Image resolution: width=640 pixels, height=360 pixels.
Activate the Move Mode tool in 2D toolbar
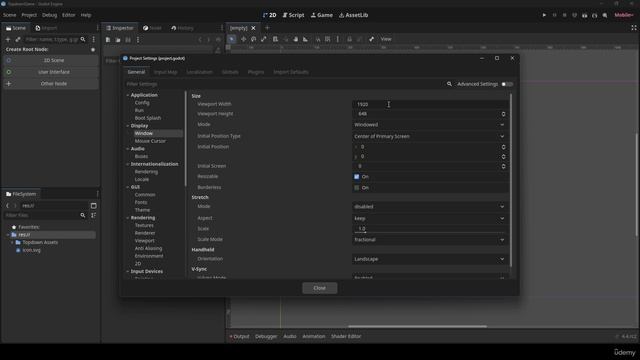pyautogui.click(x=243, y=39)
